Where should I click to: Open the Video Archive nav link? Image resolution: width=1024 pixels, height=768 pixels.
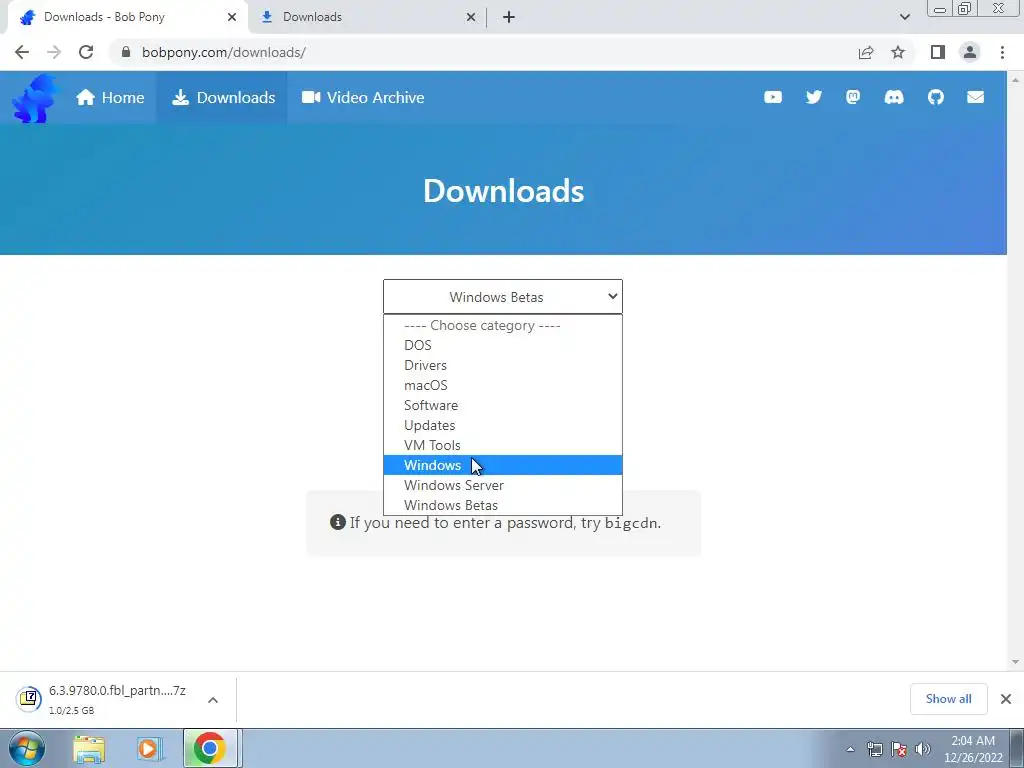tap(362, 97)
